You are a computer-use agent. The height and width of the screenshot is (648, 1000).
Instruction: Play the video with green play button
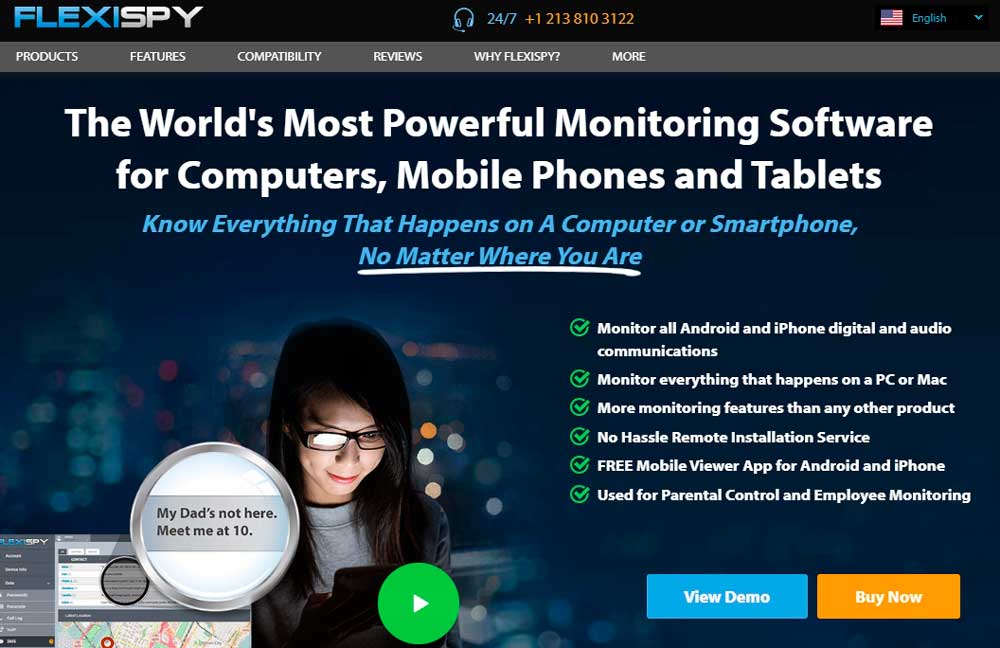pyautogui.click(x=418, y=603)
